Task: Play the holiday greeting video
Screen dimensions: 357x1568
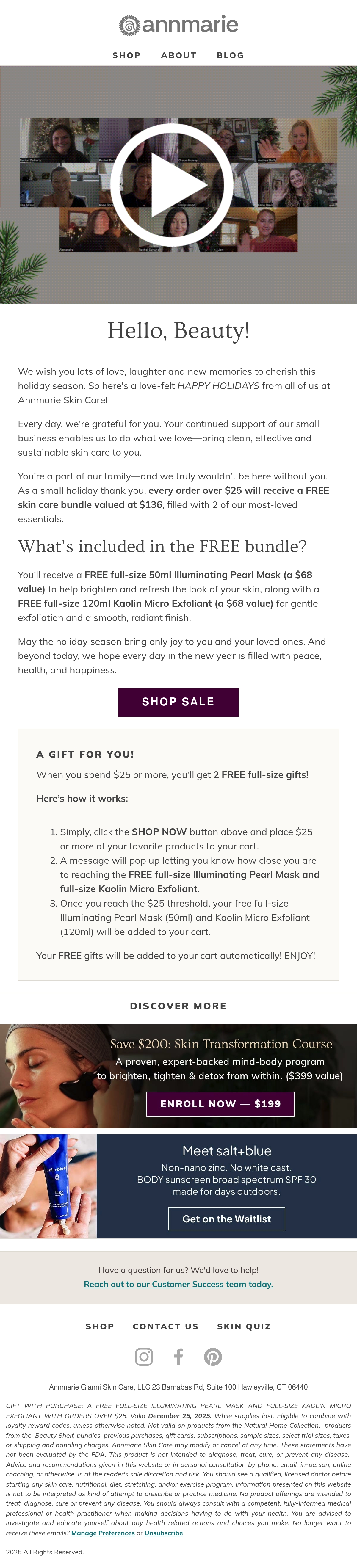Action: pyautogui.click(x=172, y=184)
